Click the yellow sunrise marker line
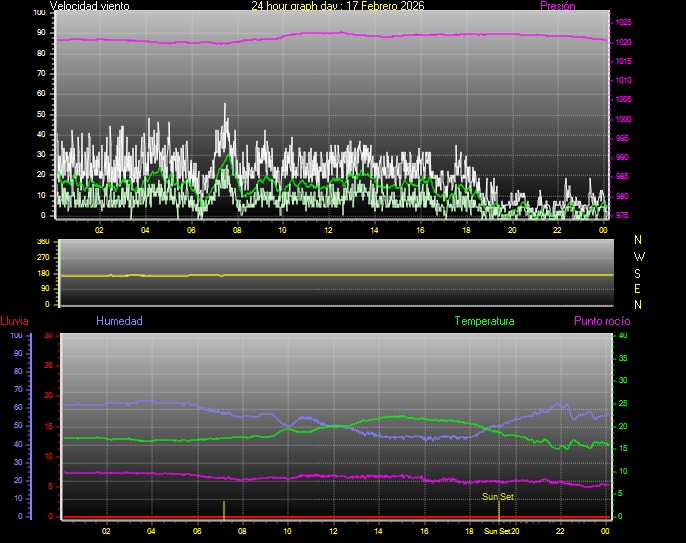 coord(223,508)
